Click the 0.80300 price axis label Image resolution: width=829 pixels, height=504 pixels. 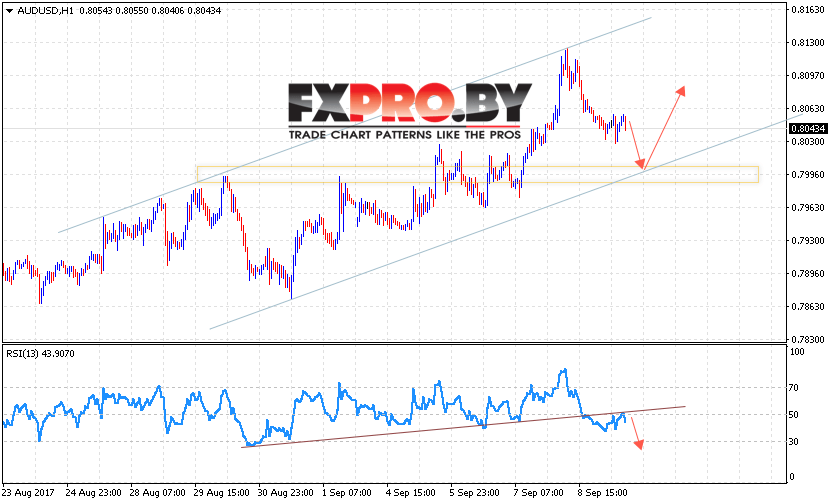808,142
